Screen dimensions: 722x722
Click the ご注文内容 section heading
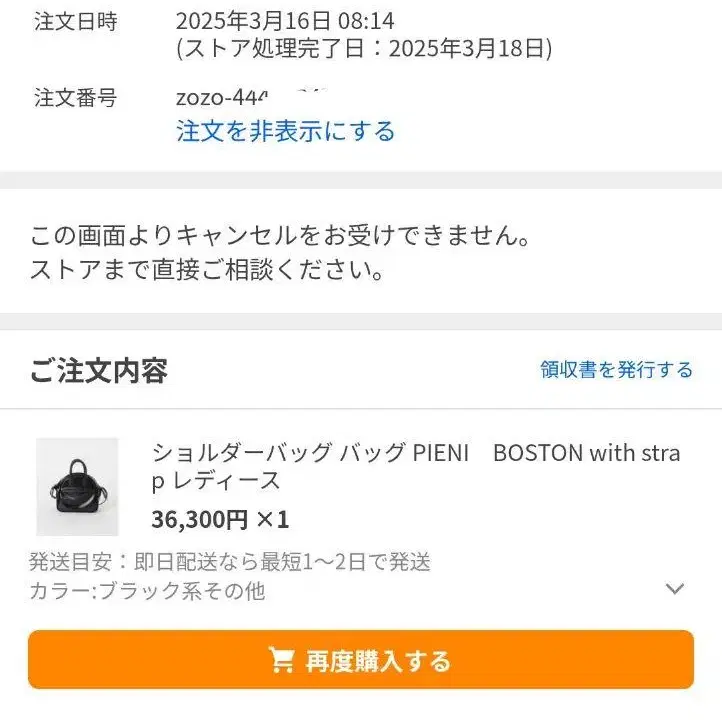98,371
